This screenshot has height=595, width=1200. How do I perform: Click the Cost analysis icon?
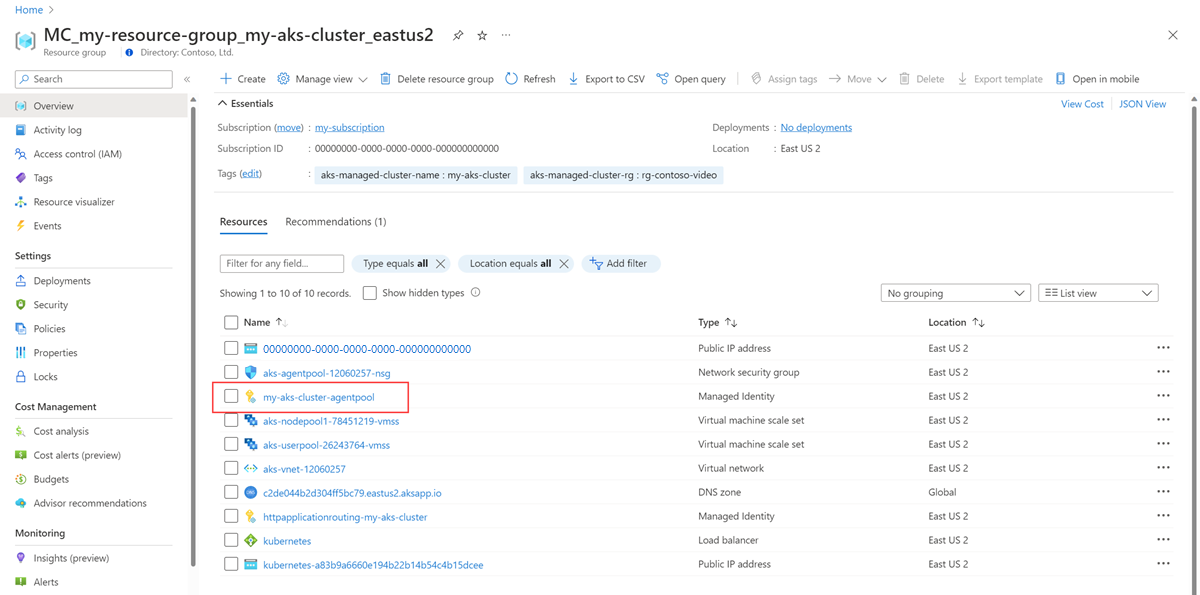(21, 431)
